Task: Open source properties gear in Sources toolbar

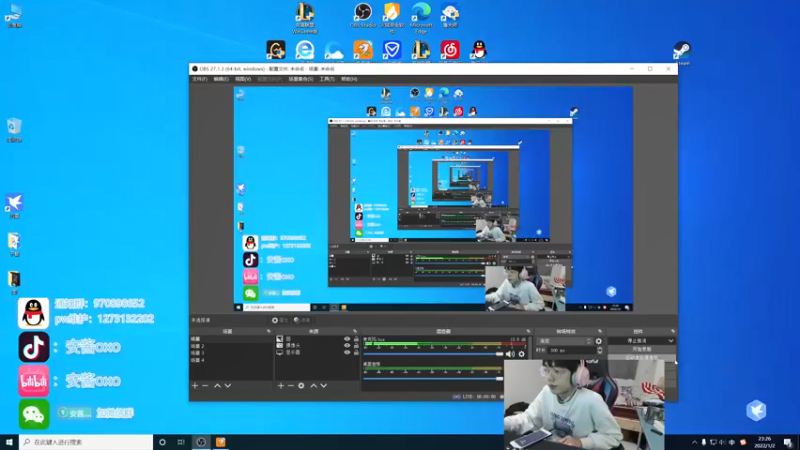Action: point(301,386)
